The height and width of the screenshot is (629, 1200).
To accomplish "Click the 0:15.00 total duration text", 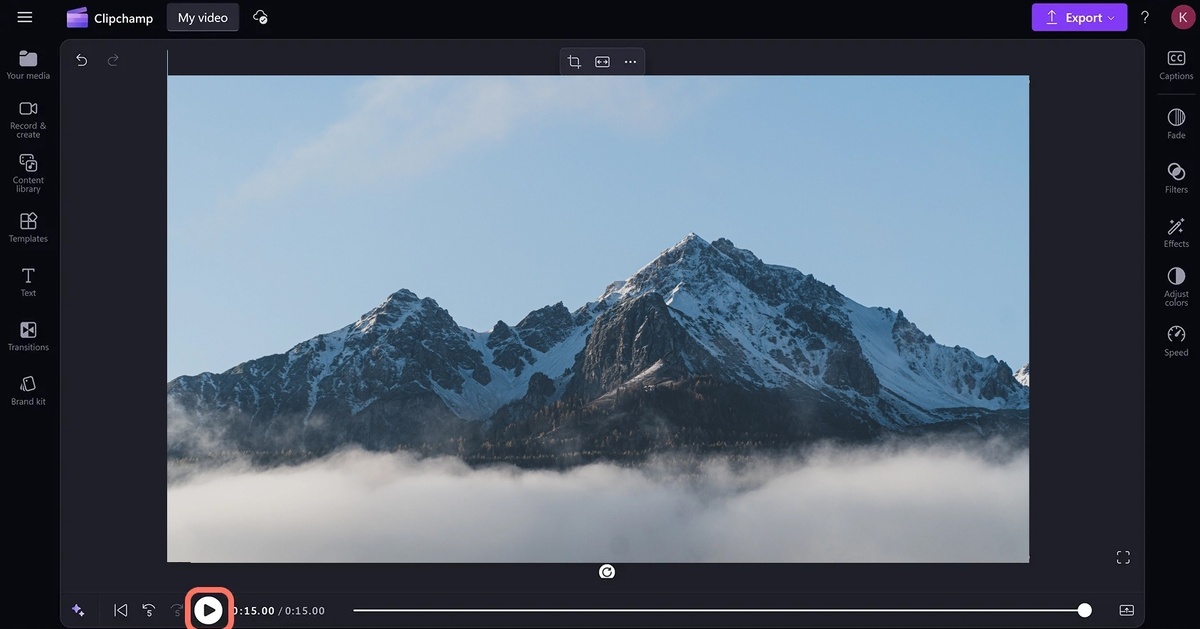I will pyautogui.click(x=305, y=611).
